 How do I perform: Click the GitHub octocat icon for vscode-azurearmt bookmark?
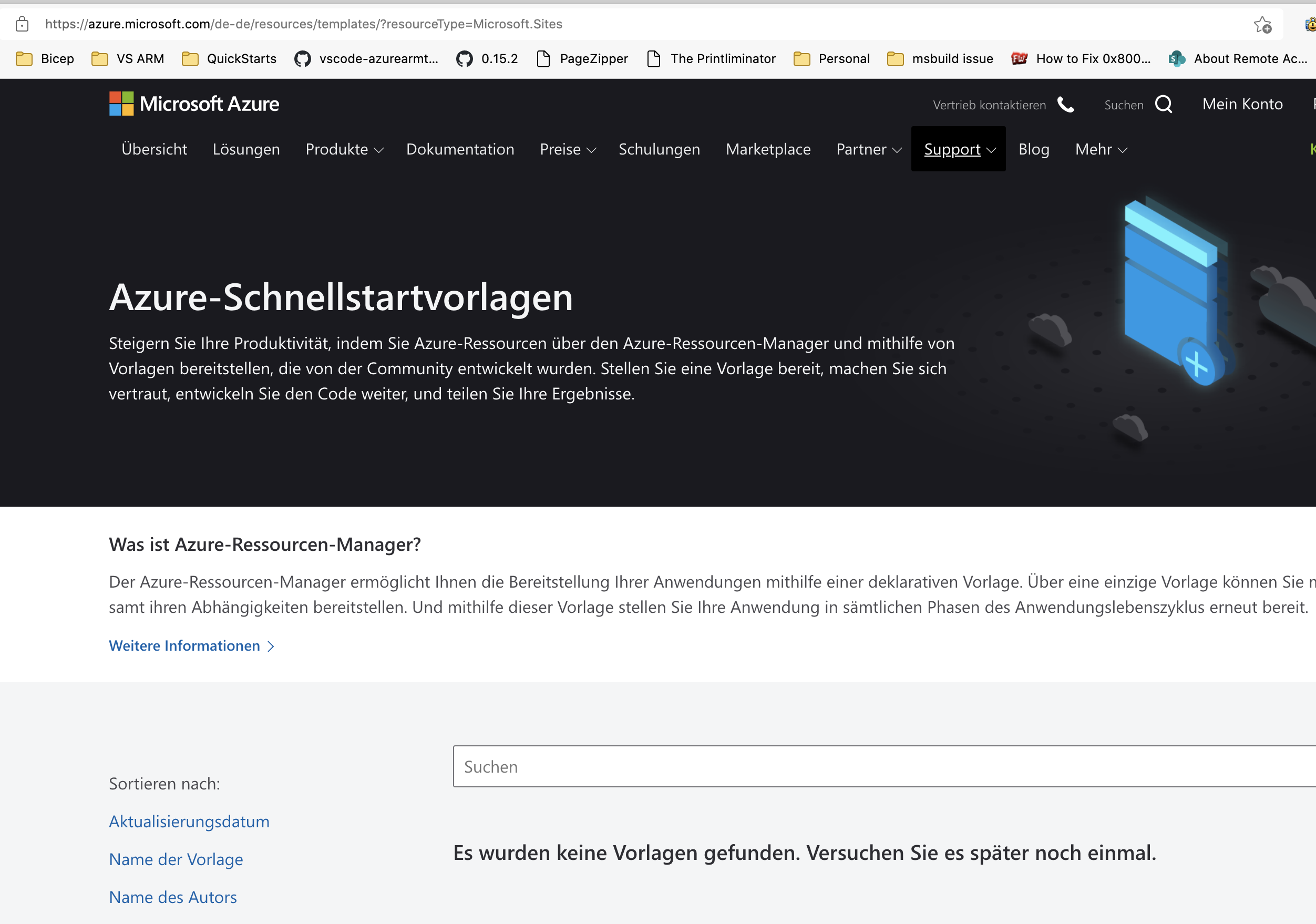pos(303,58)
